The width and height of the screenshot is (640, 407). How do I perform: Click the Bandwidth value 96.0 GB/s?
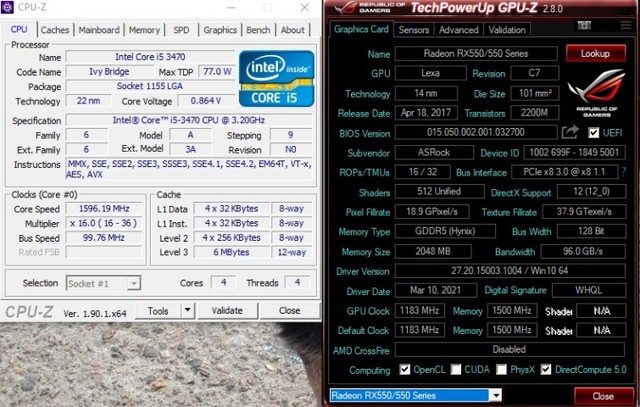click(583, 251)
